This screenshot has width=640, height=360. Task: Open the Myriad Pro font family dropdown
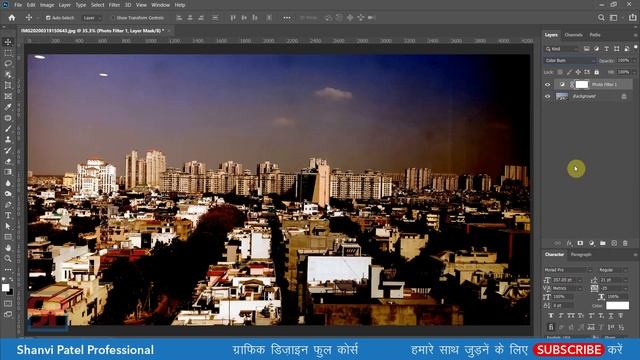pyautogui.click(x=568, y=270)
